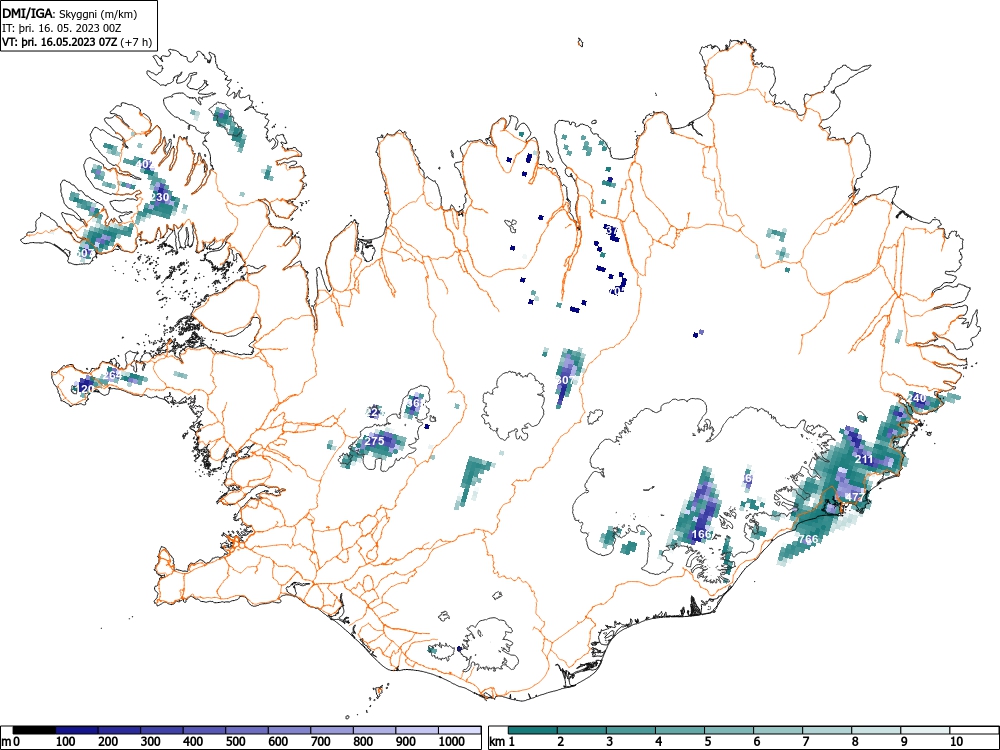Click the "7" label on the kilometer scale
Viewport: 1000px width, 750px height.
point(805,742)
